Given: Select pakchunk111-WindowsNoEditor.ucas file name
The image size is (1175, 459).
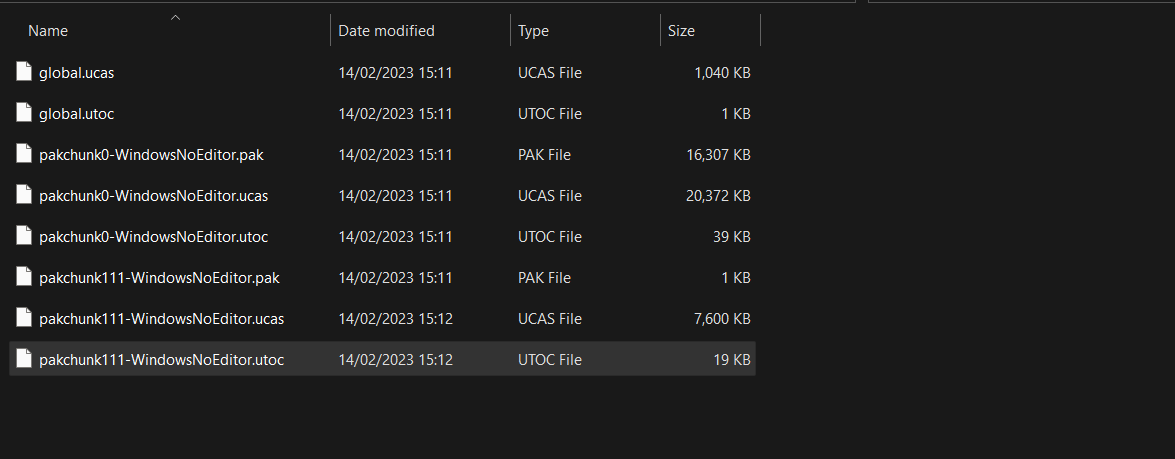Looking at the screenshot, I should [162, 318].
